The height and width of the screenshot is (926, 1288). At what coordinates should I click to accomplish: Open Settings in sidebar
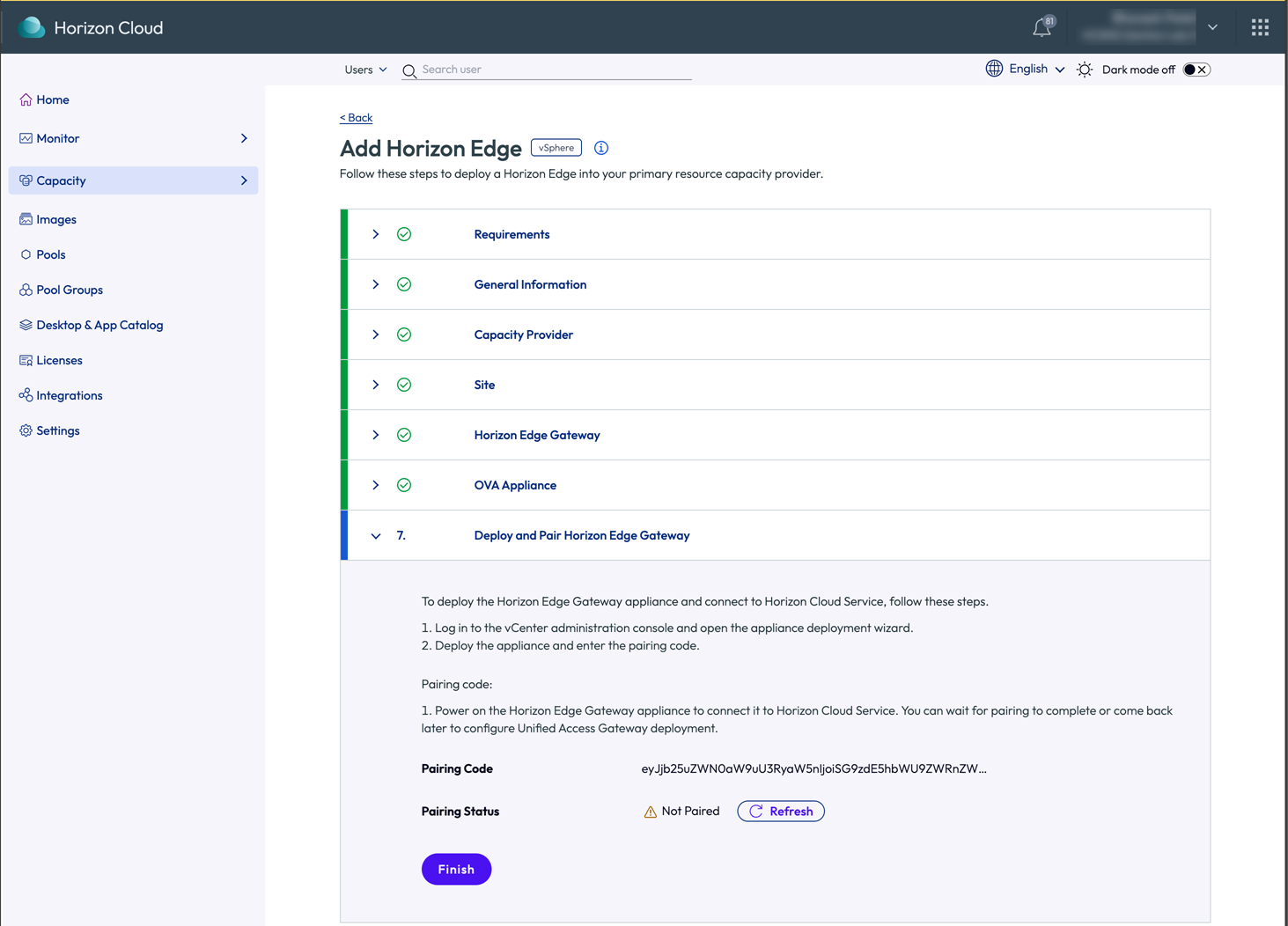(x=58, y=430)
